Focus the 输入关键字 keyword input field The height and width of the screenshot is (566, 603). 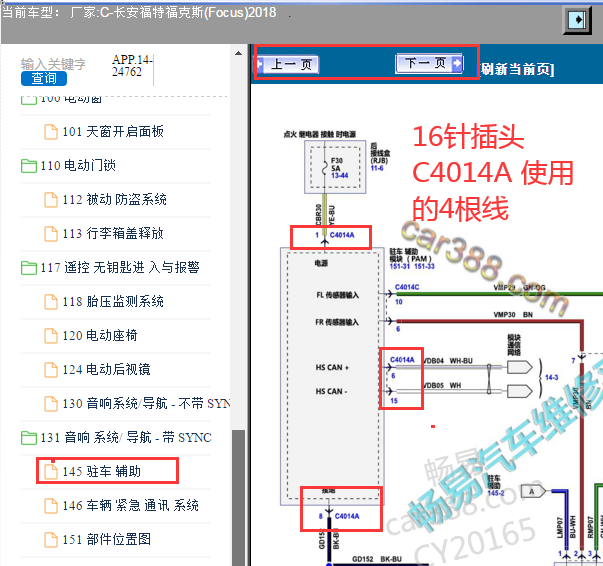53,64
